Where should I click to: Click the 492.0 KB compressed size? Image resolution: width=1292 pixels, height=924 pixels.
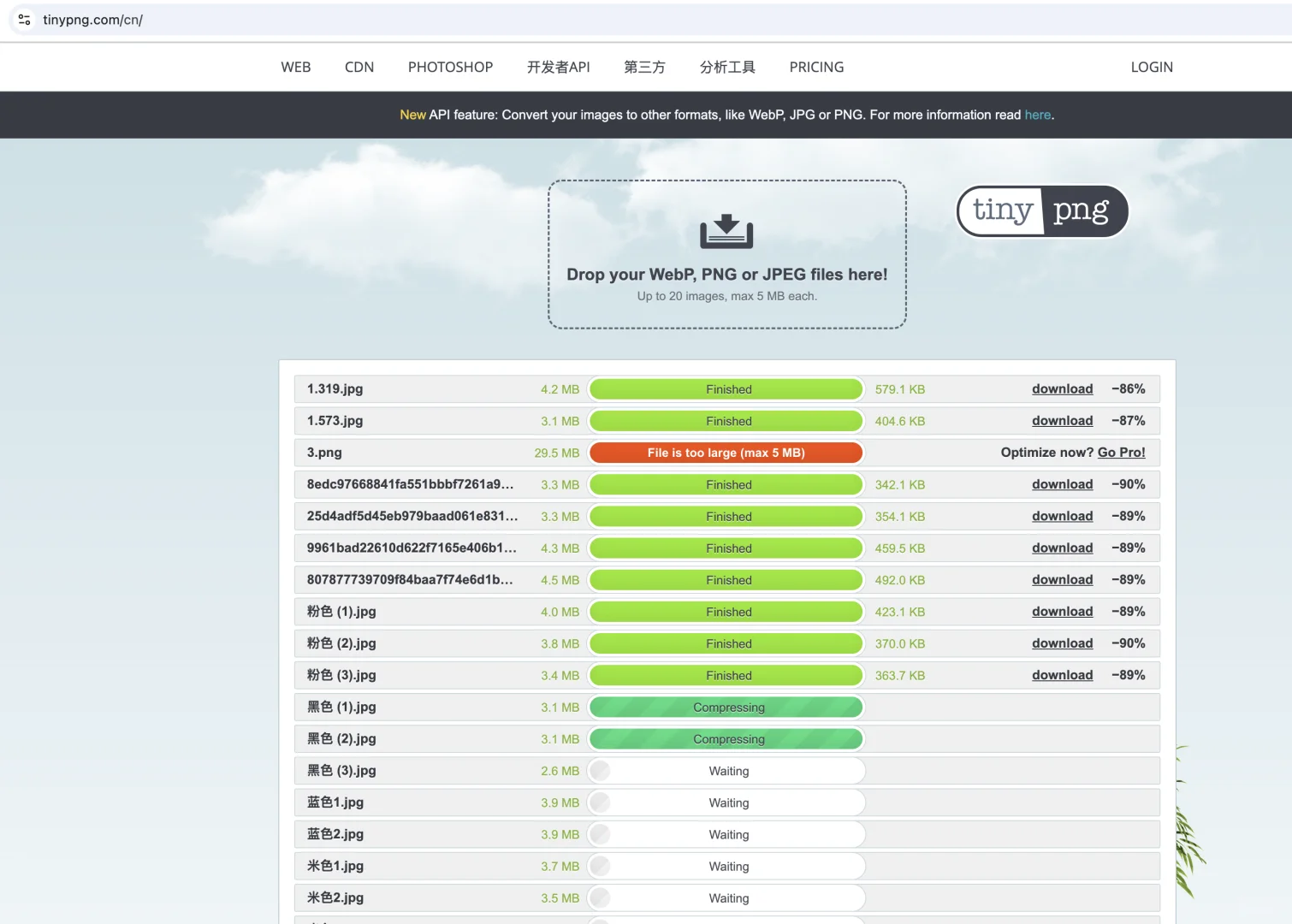tap(900, 580)
